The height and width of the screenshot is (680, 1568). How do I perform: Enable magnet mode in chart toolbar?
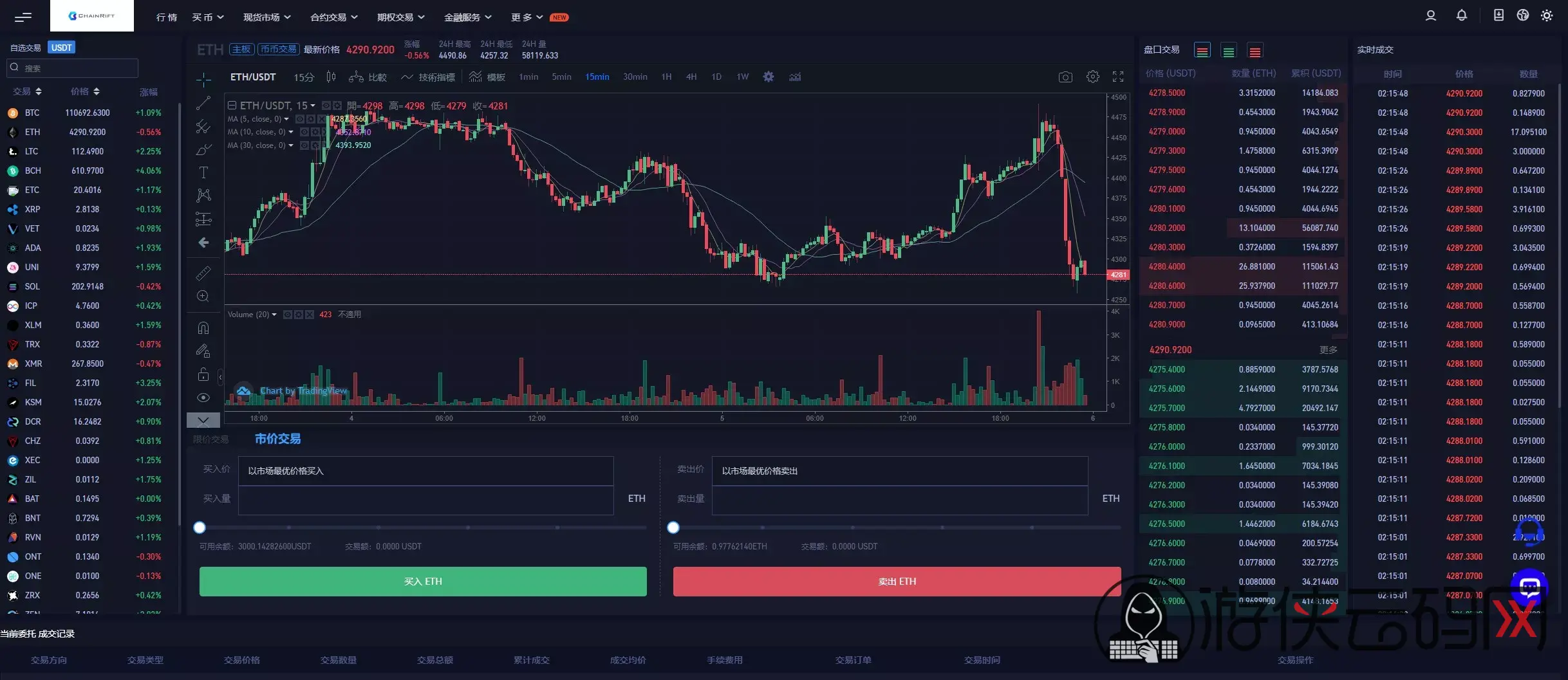(x=203, y=328)
